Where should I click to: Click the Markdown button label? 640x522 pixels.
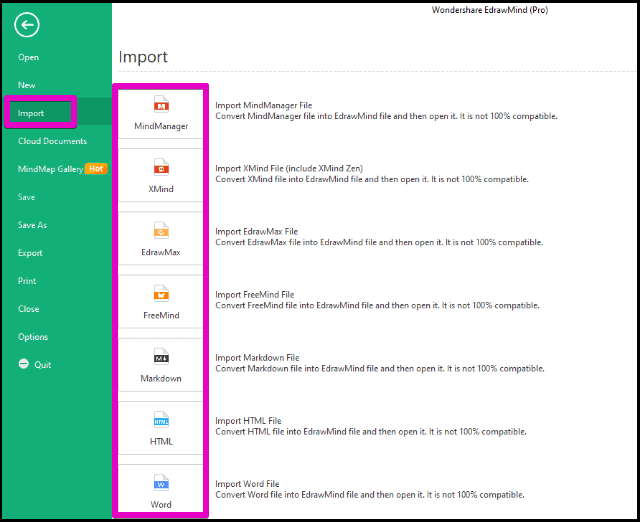[161, 378]
